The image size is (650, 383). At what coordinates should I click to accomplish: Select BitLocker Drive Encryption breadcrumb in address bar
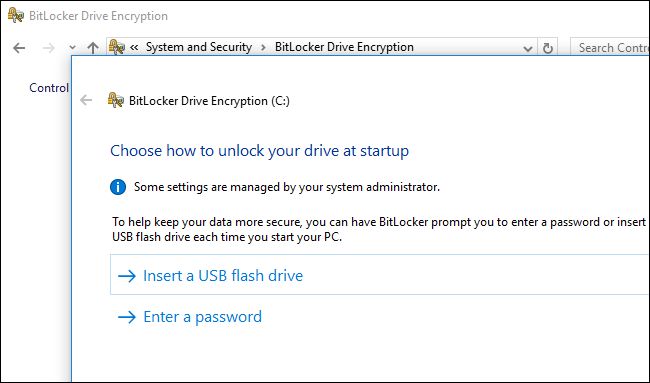click(x=344, y=47)
